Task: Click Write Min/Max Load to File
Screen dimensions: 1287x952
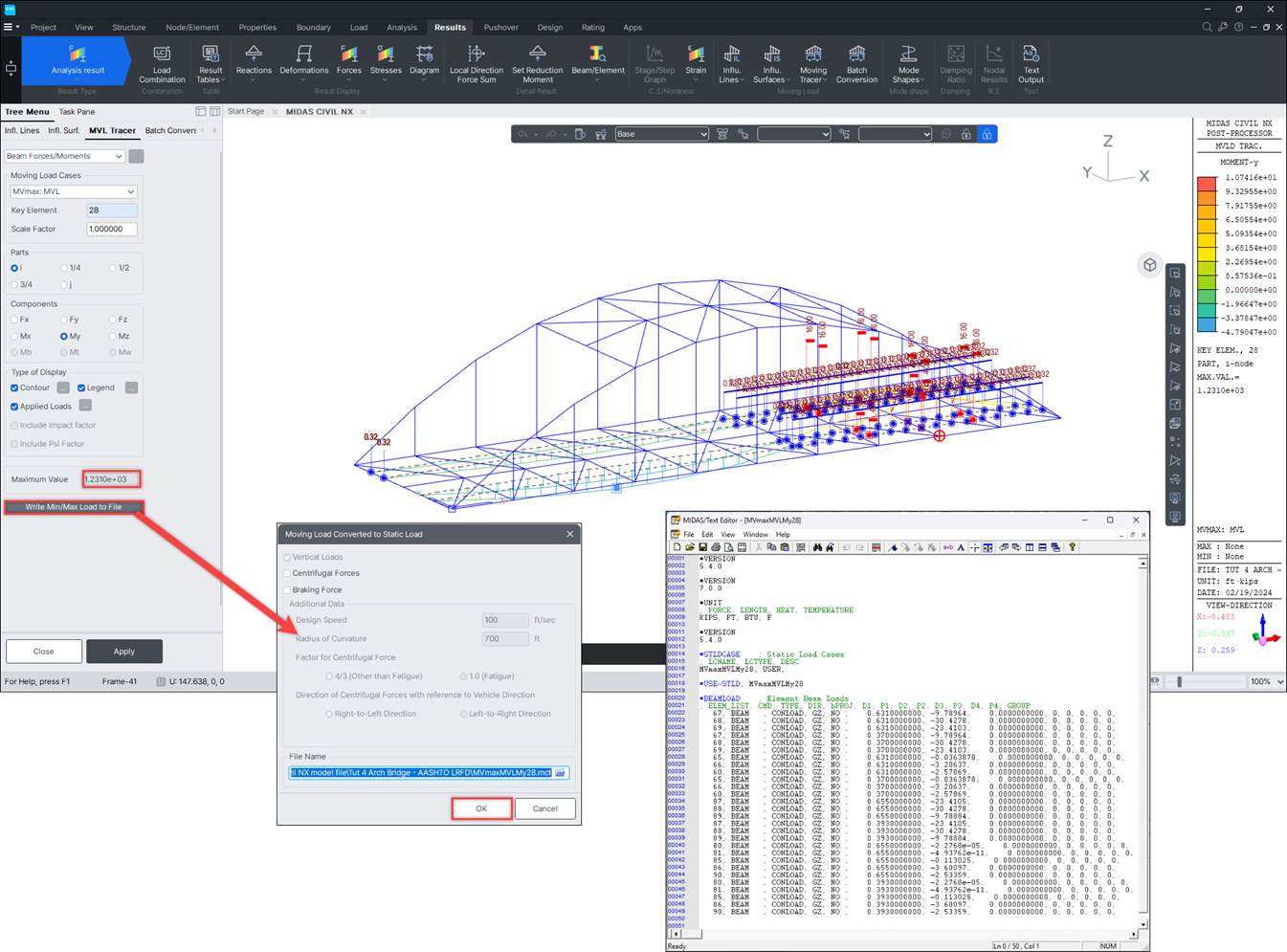Action: pyautogui.click(x=74, y=507)
